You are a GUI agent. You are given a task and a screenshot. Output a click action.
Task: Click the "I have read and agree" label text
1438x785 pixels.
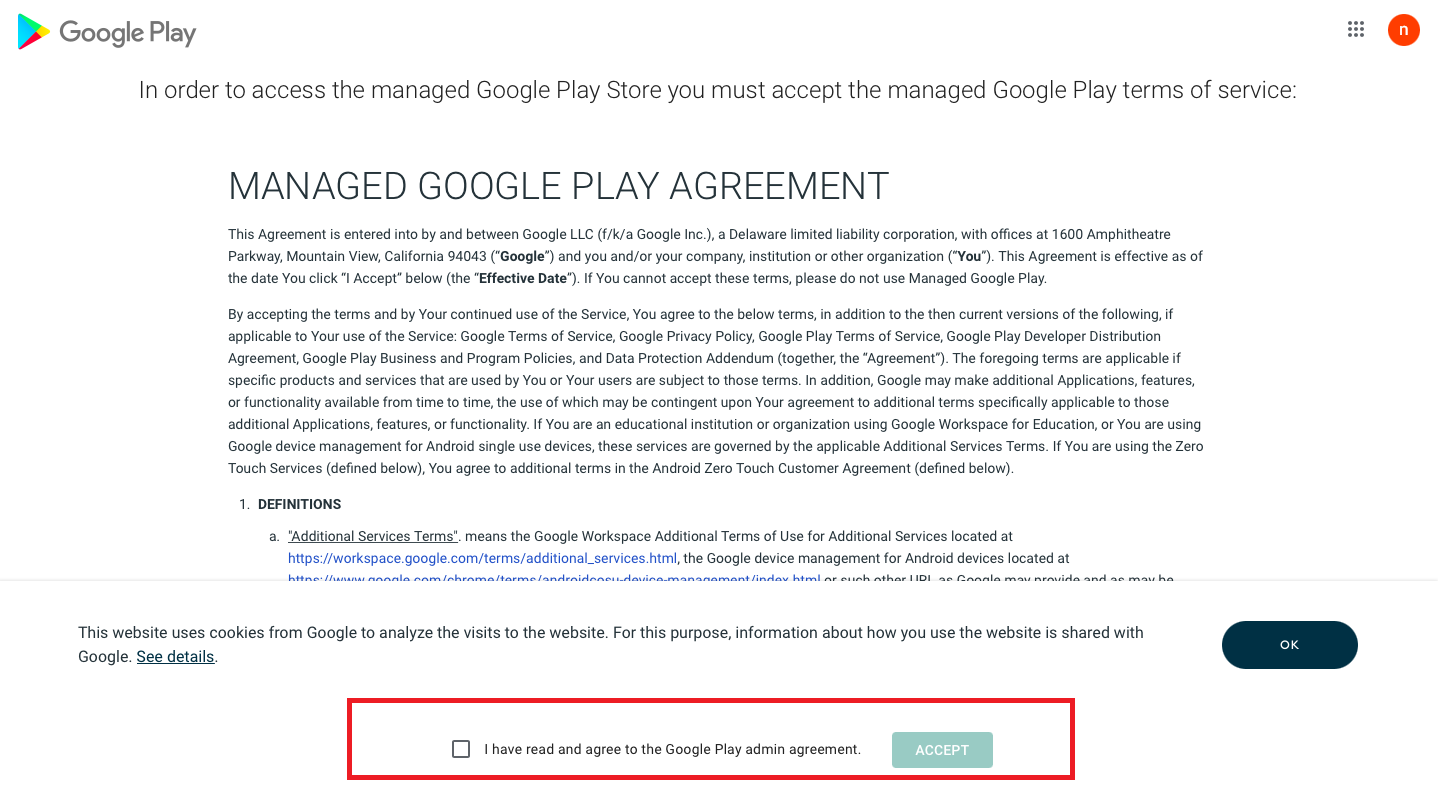click(x=673, y=749)
